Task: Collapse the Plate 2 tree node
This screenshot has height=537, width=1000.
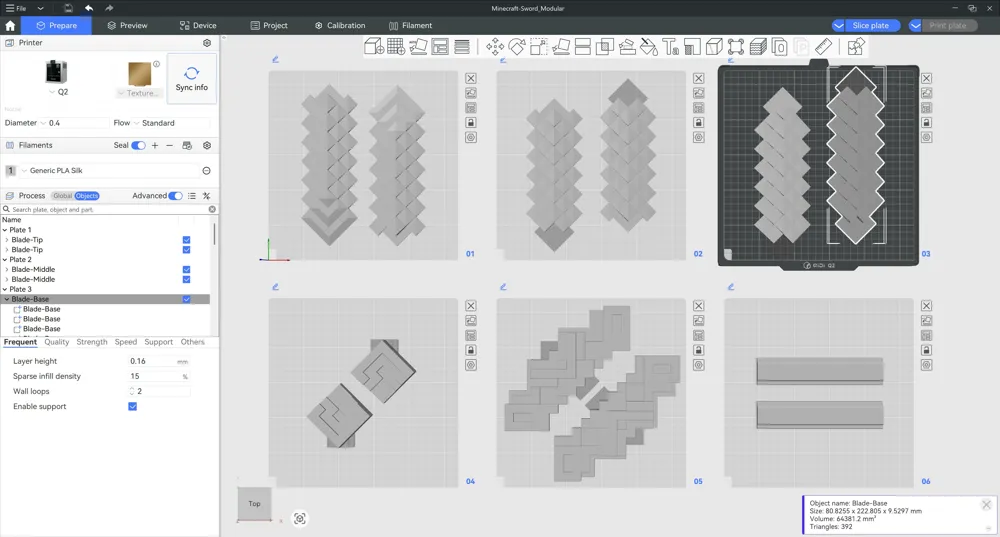Action: (x=5, y=260)
